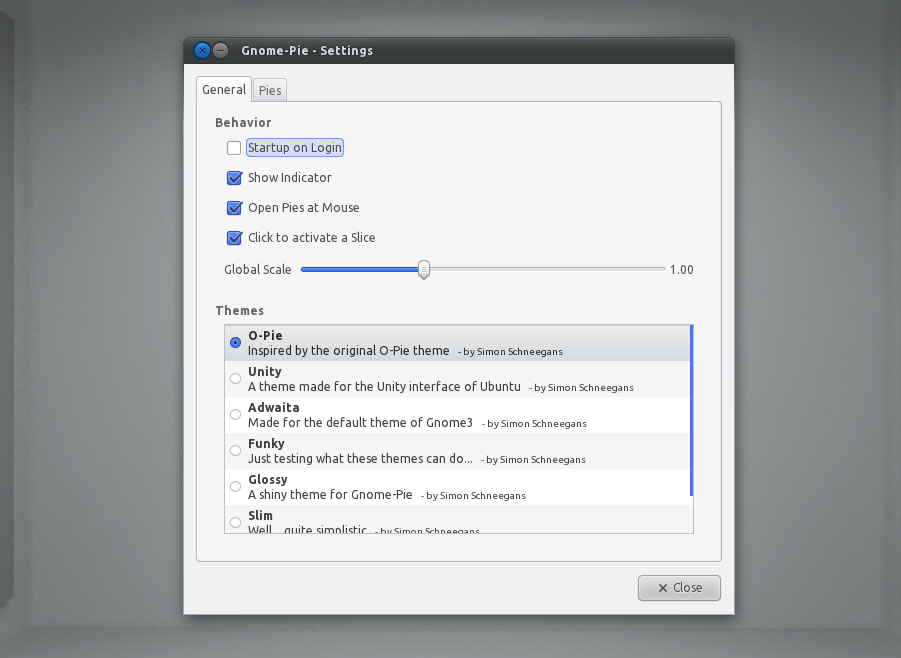Viewport: 901px width, 658px height.
Task: Toggle the Open Pies at Mouse checkbox
Action: (x=234, y=207)
